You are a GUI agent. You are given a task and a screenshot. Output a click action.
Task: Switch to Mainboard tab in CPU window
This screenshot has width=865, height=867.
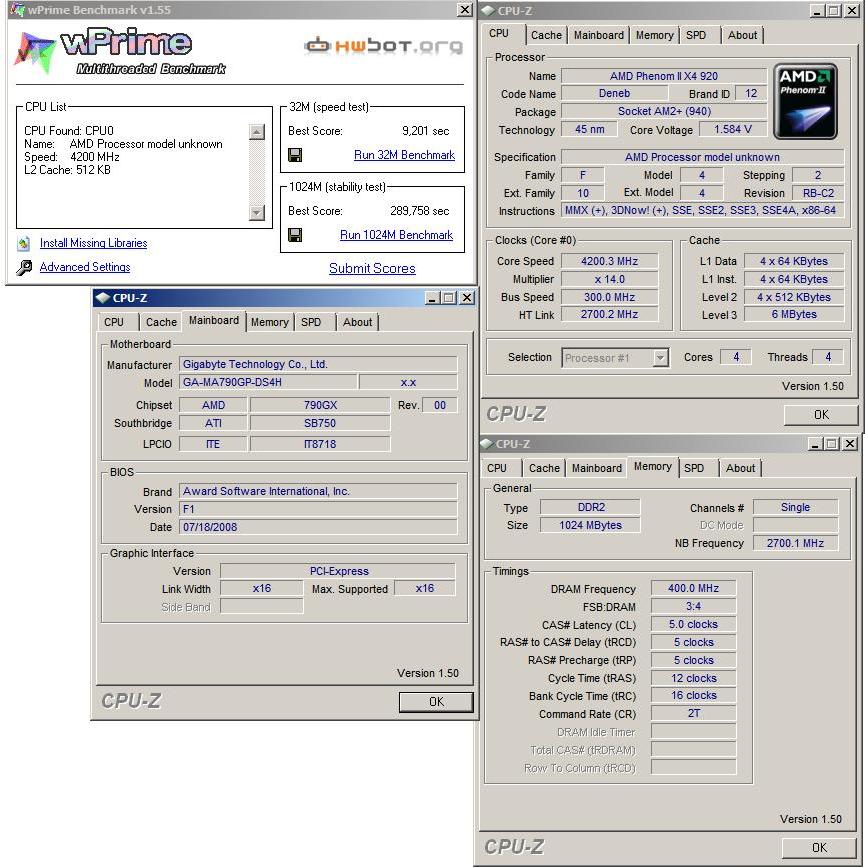click(598, 35)
